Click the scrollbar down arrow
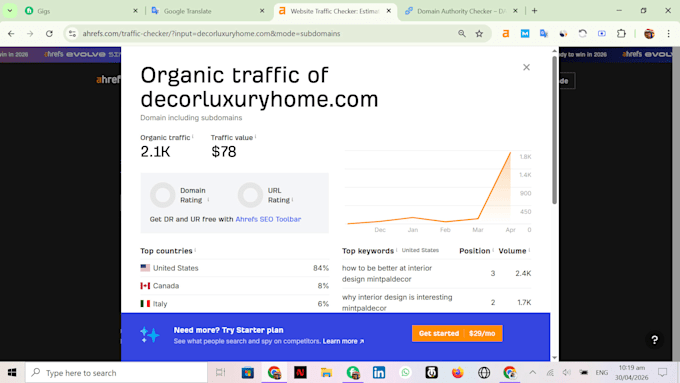 [x=554, y=358]
